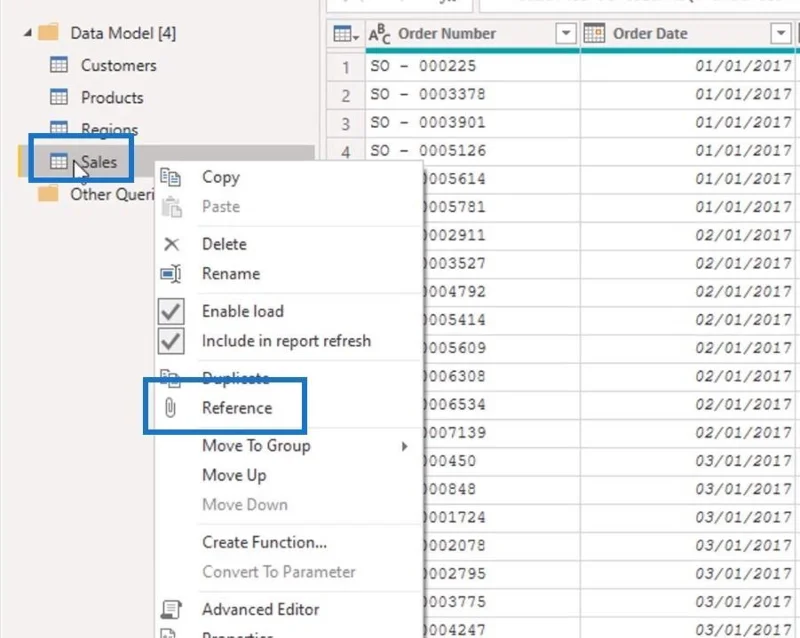Choose Reference from the context menu
This screenshot has height=638, width=800.
(237, 408)
